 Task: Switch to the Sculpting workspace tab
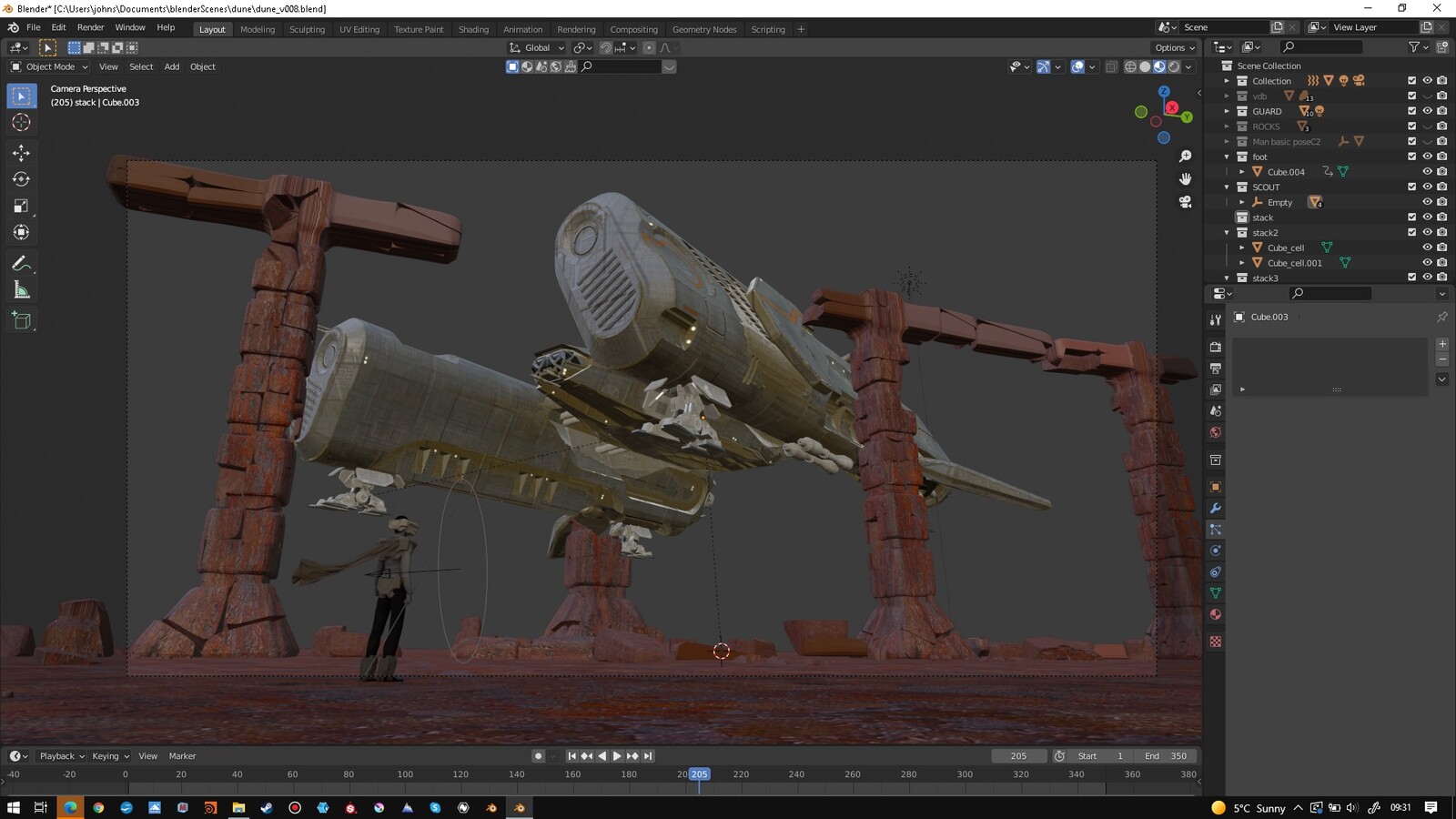coord(307,29)
